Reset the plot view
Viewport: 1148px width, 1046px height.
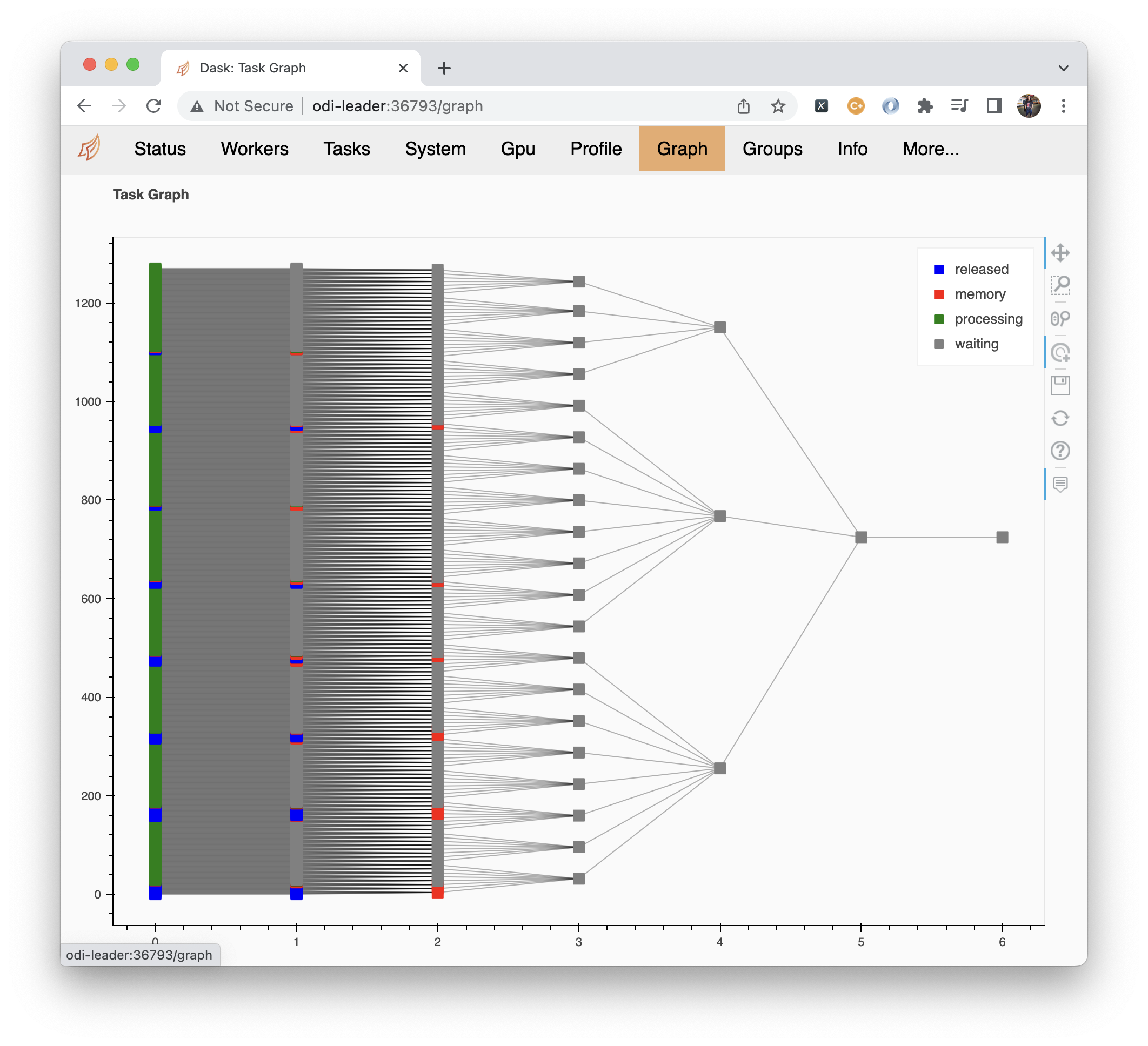(1060, 418)
